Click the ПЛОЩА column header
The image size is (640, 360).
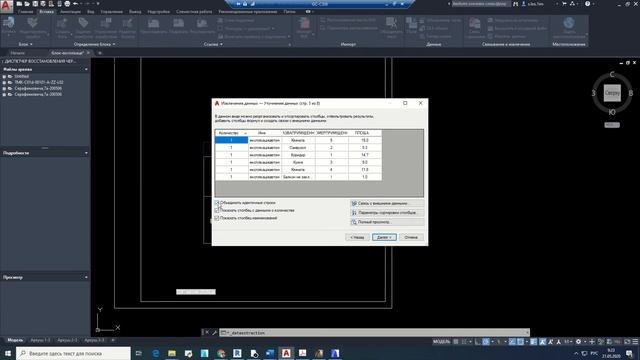365,133
